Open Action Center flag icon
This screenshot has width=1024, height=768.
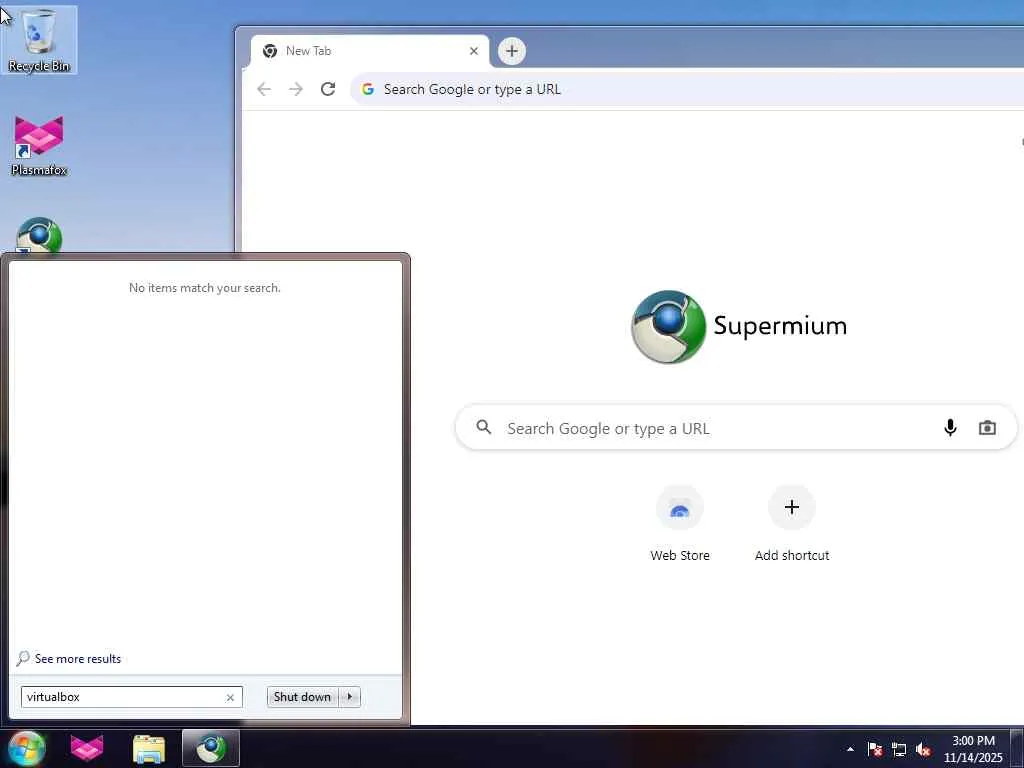[874, 749]
